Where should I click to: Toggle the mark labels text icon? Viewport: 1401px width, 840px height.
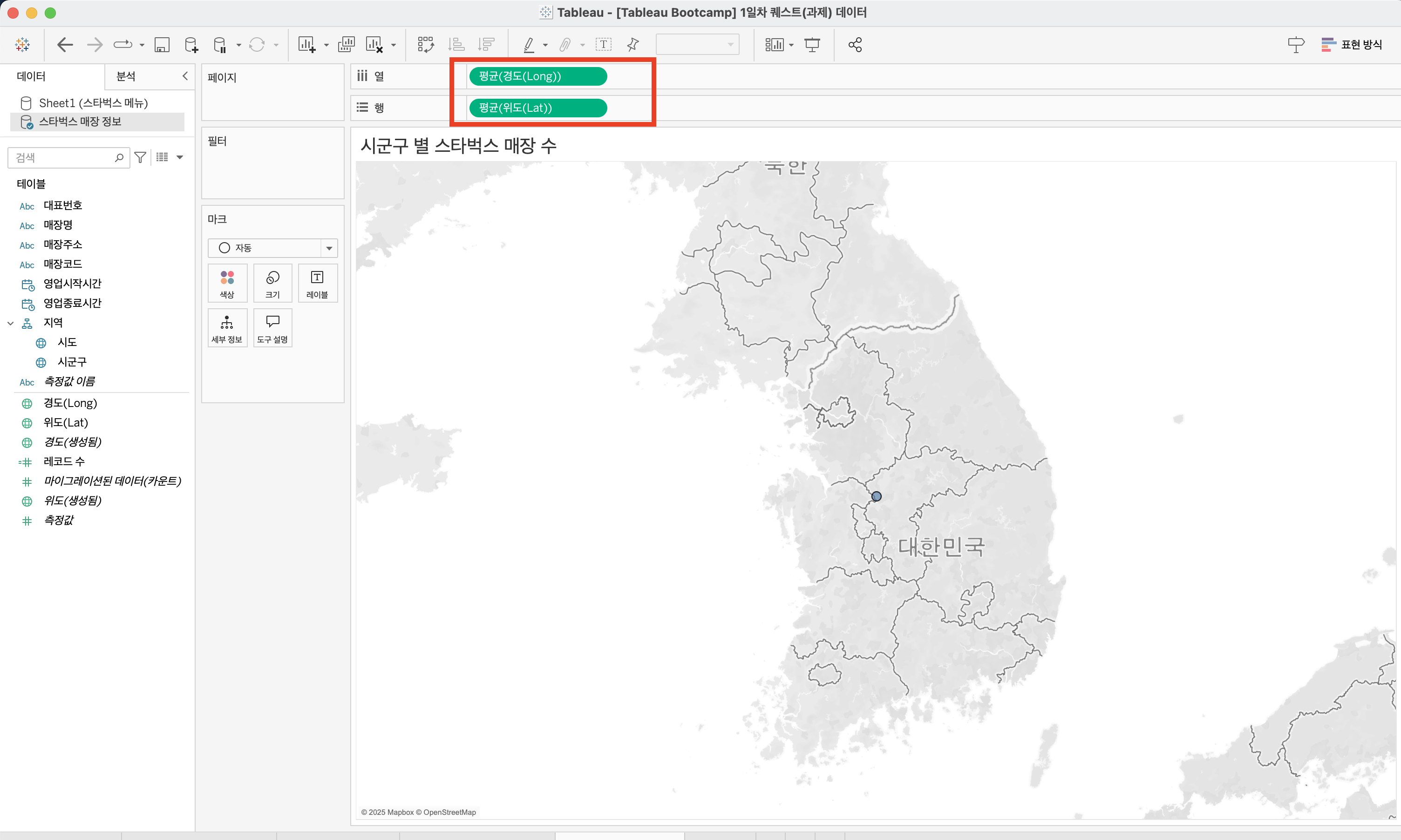[x=604, y=45]
